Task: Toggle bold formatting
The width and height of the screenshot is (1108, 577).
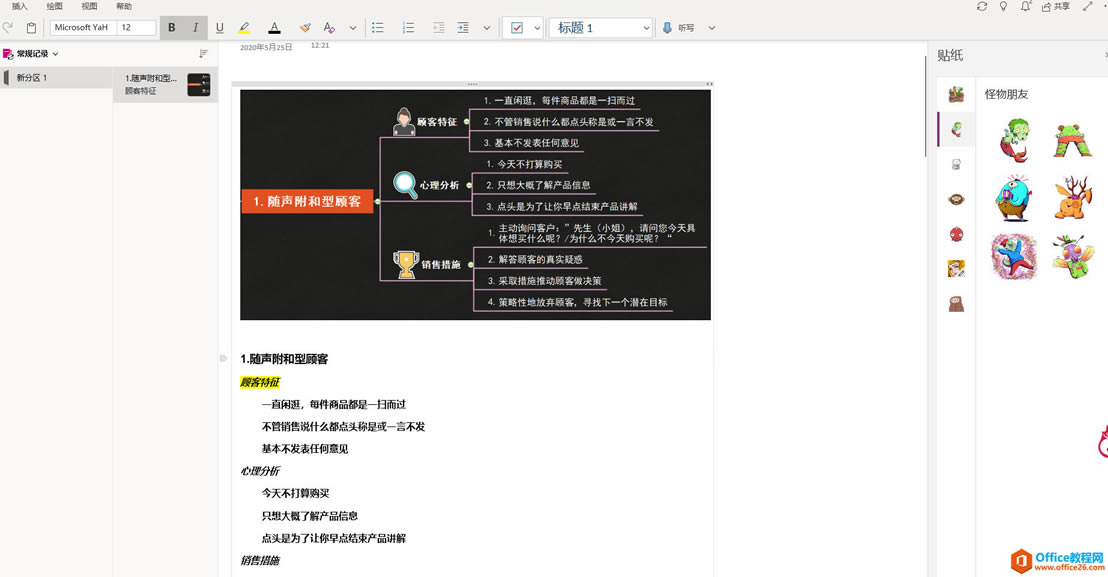Action: (171, 27)
